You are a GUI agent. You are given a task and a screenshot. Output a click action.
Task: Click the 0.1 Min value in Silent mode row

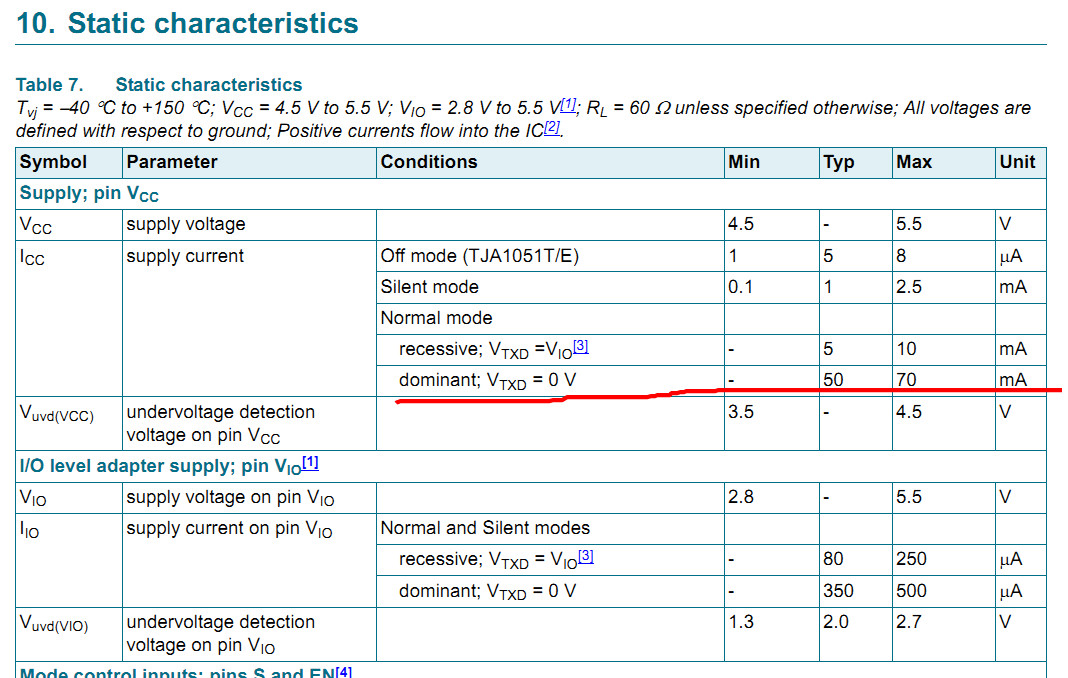(x=740, y=287)
